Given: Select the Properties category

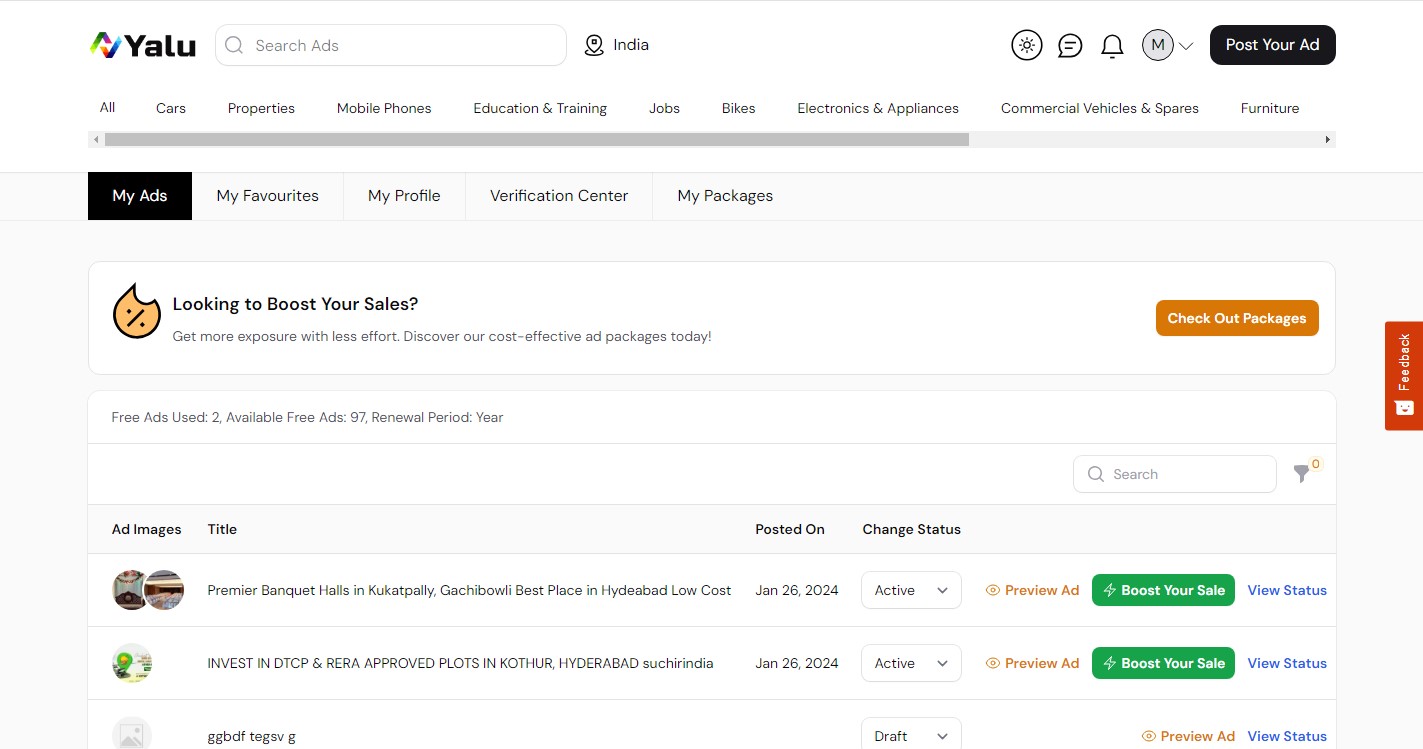Looking at the screenshot, I should click(261, 108).
